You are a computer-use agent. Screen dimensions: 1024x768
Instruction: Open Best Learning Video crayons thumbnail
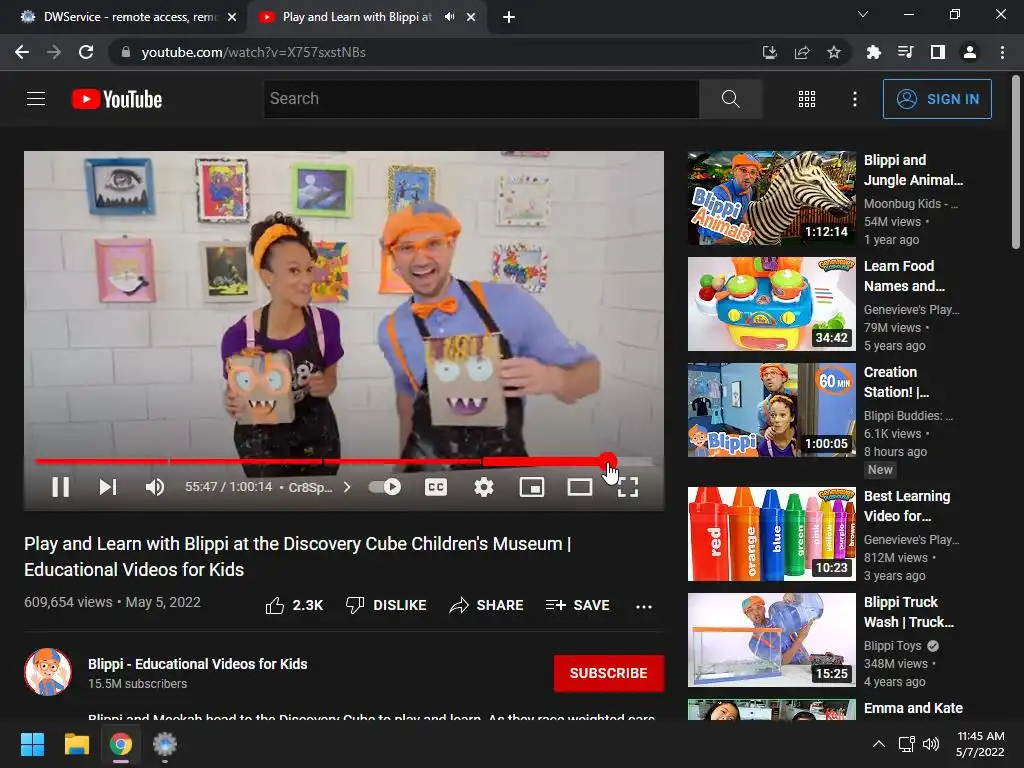[x=771, y=534]
